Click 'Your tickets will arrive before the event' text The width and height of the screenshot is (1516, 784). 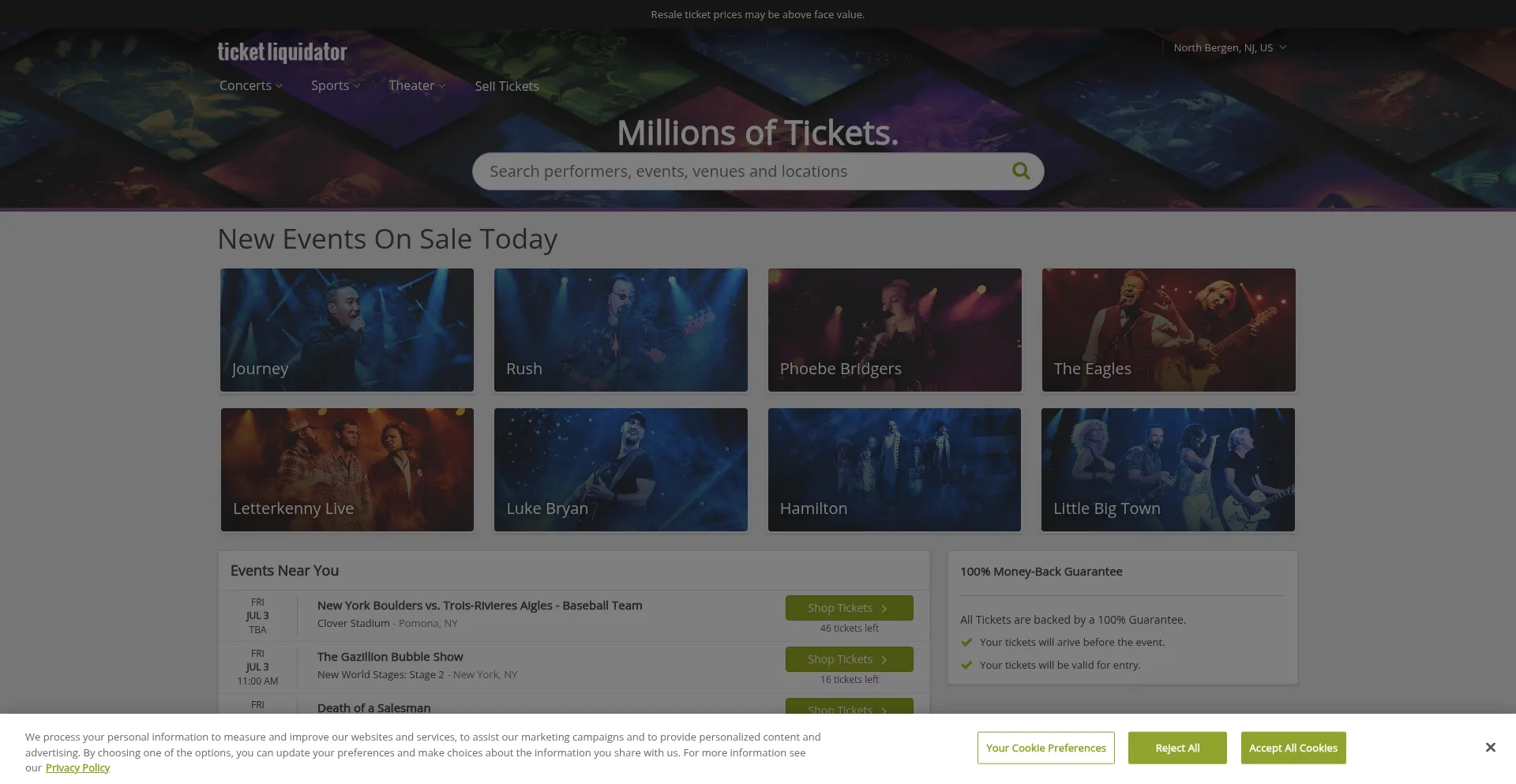pyautogui.click(x=1072, y=642)
